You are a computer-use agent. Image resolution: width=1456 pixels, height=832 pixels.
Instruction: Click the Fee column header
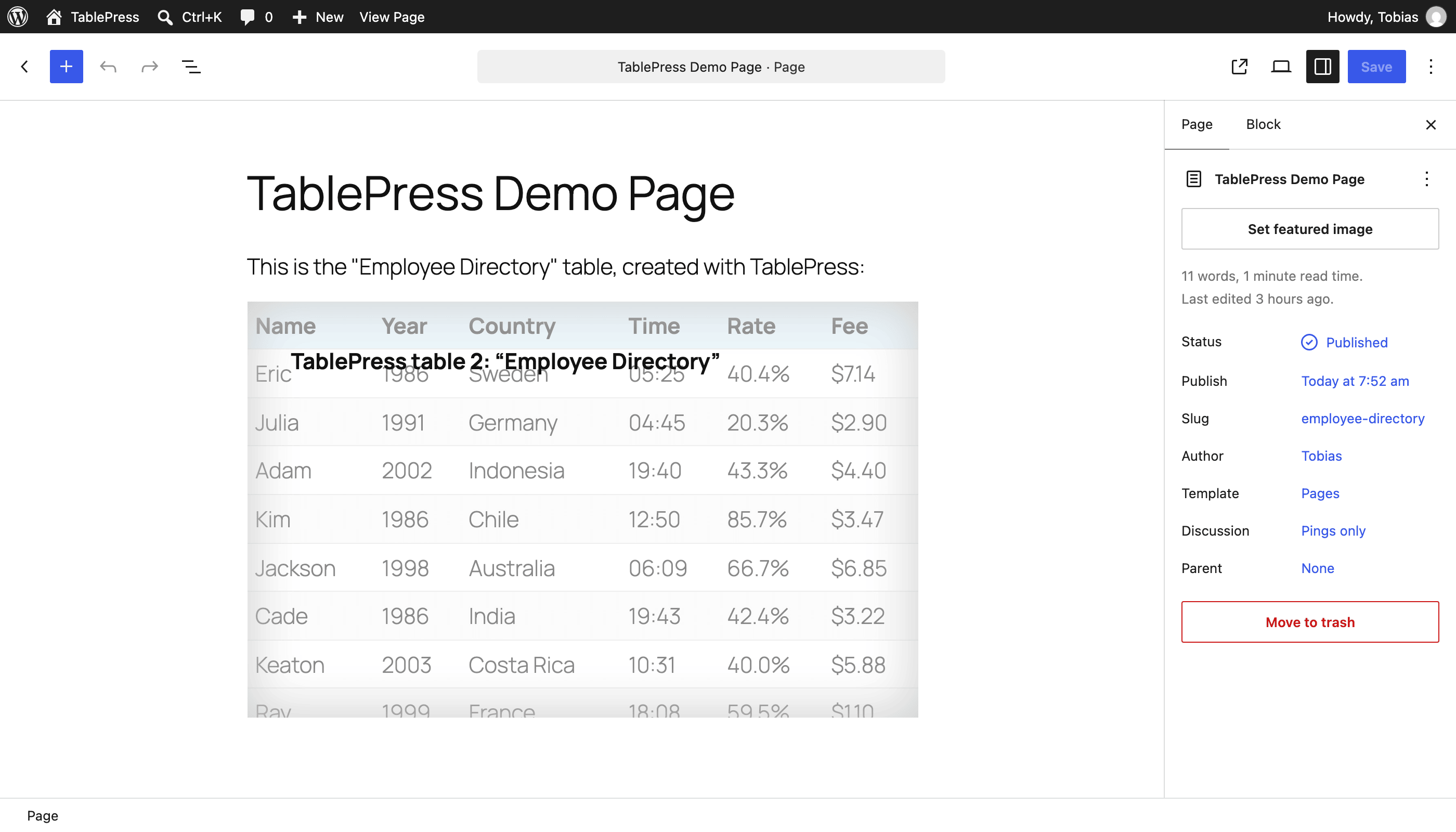(849, 326)
